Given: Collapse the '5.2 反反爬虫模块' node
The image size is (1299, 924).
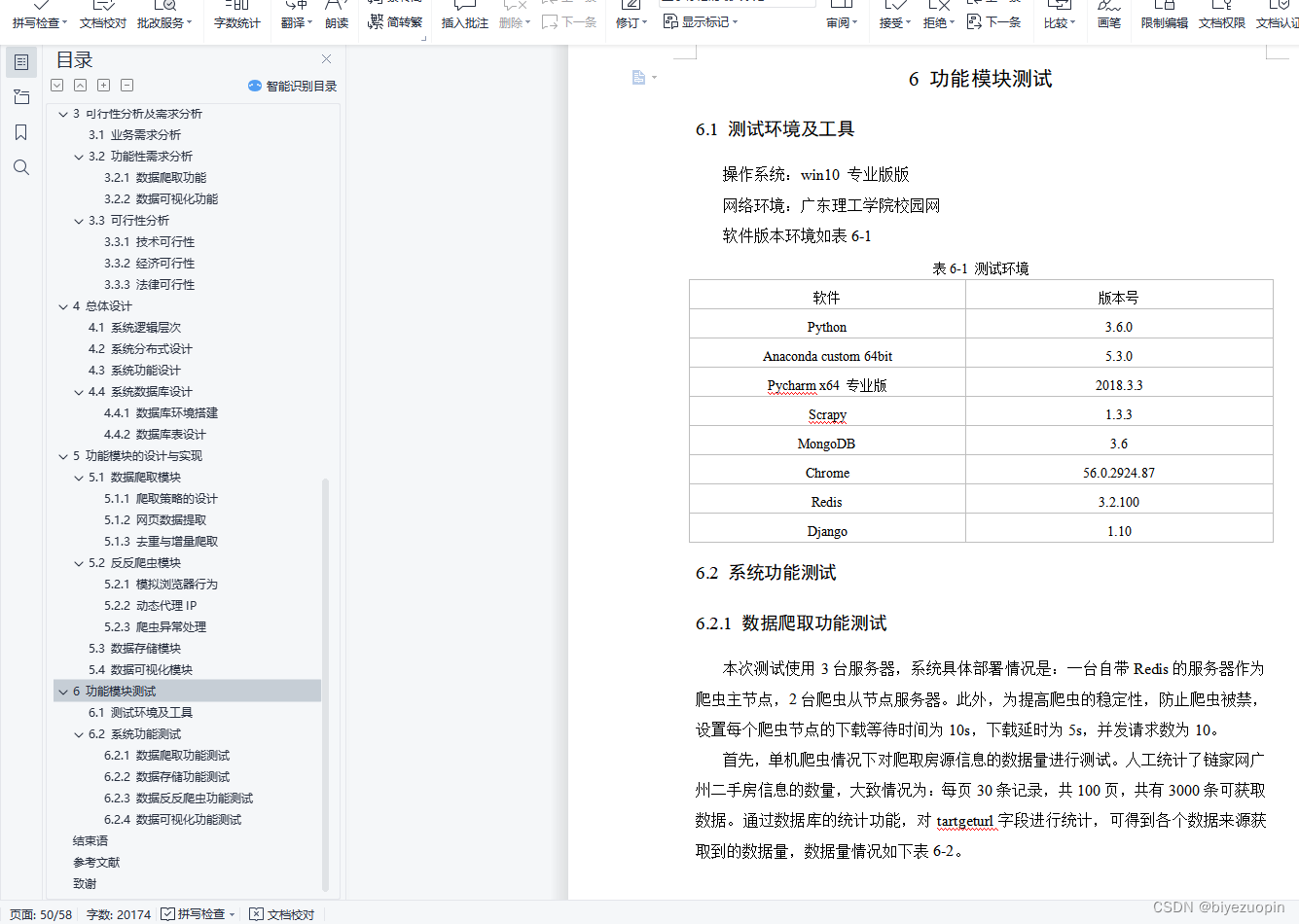Looking at the screenshot, I should tap(79, 563).
